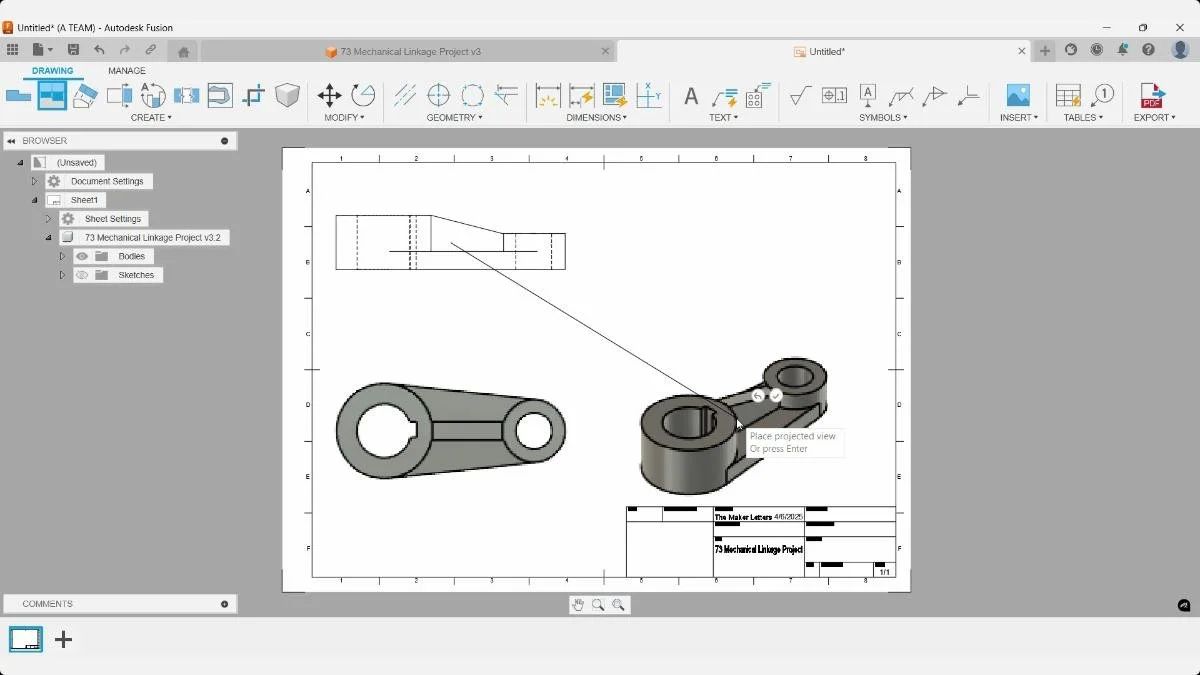
Task: Click the Pan hand navigation tool
Action: (x=578, y=604)
